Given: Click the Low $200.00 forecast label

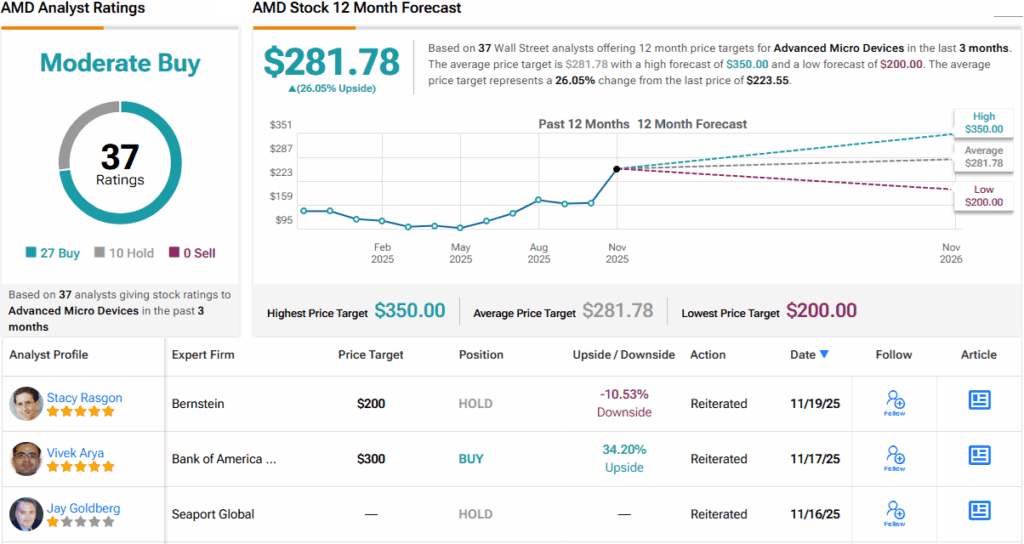Looking at the screenshot, I should tap(984, 196).
